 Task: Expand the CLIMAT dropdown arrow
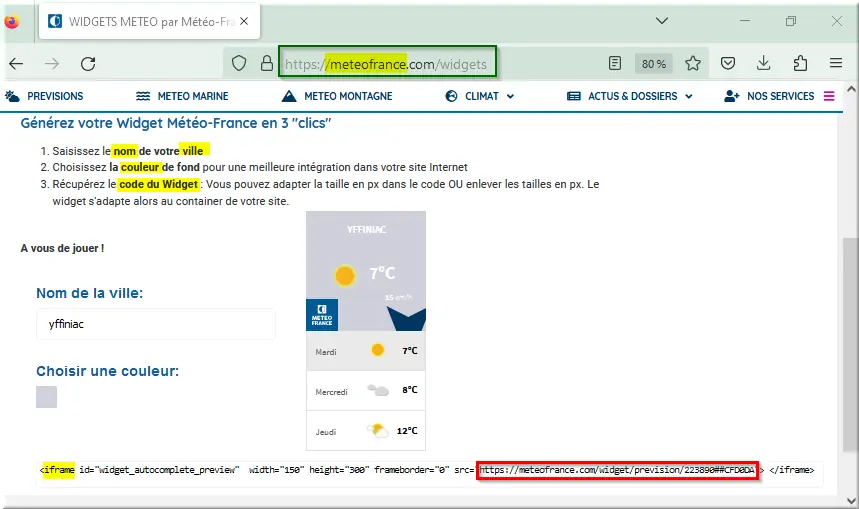click(x=511, y=96)
